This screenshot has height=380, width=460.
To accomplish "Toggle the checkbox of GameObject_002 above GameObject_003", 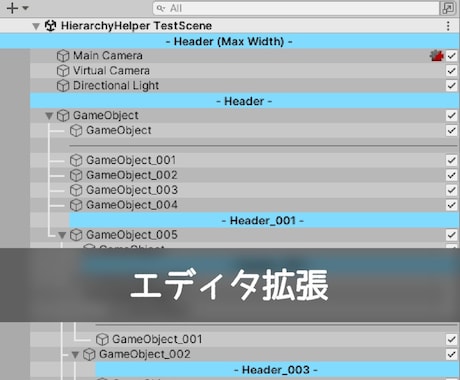I will pyautogui.click(x=452, y=175).
